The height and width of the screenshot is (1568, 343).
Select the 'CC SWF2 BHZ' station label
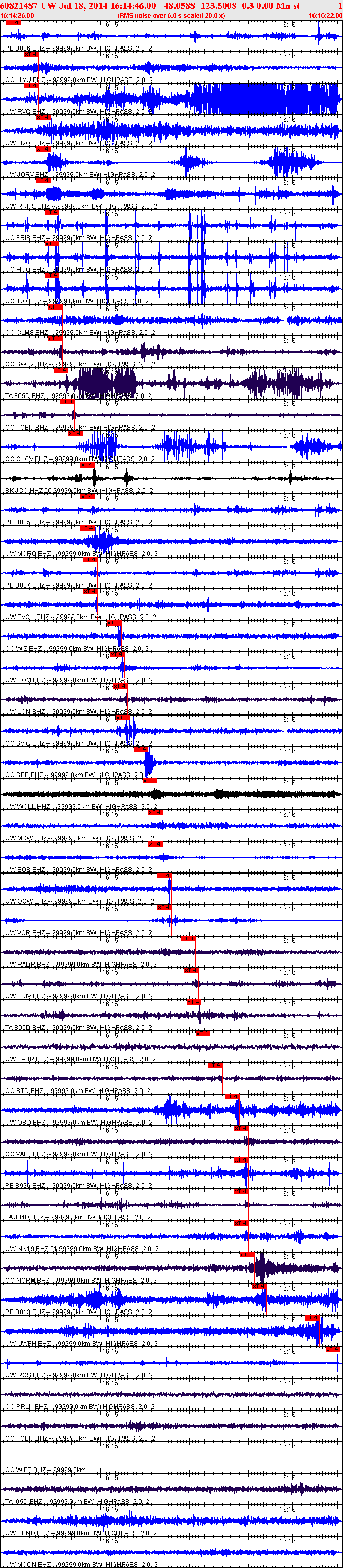[x=27, y=364]
